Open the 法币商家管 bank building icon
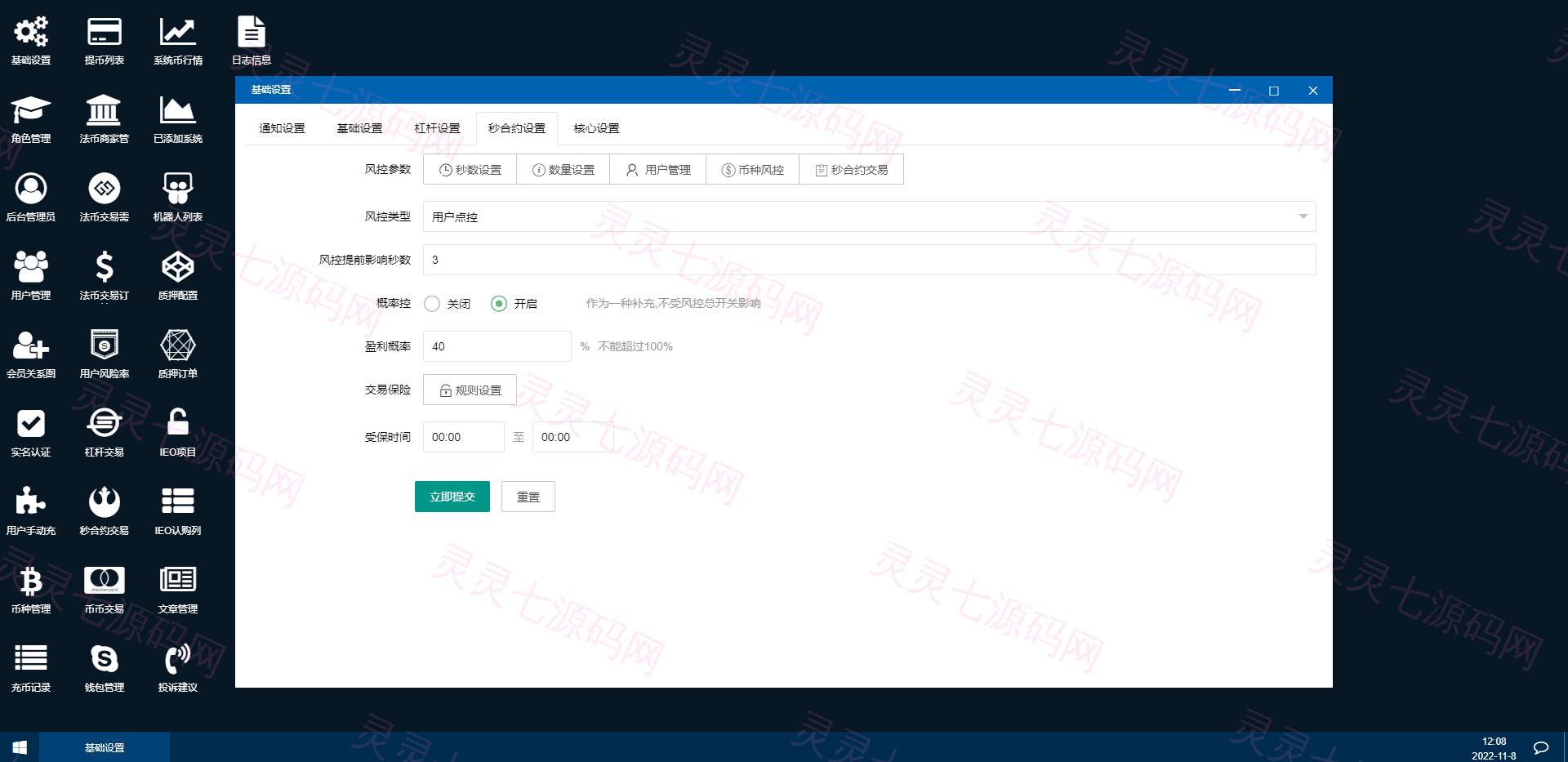Screen dimensions: 1568x762 (105, 110)
